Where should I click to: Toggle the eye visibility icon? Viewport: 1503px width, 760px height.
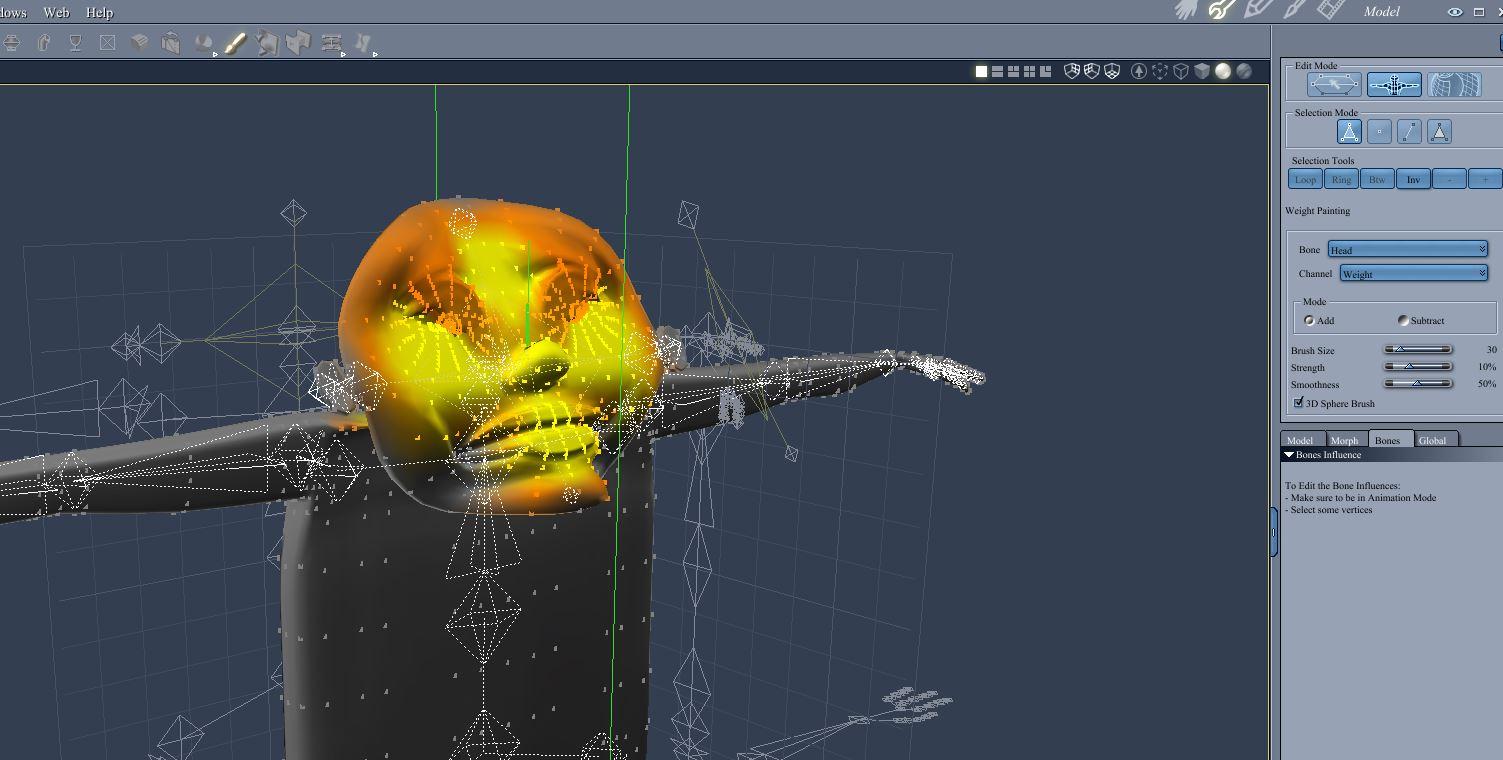[1455, 12]
